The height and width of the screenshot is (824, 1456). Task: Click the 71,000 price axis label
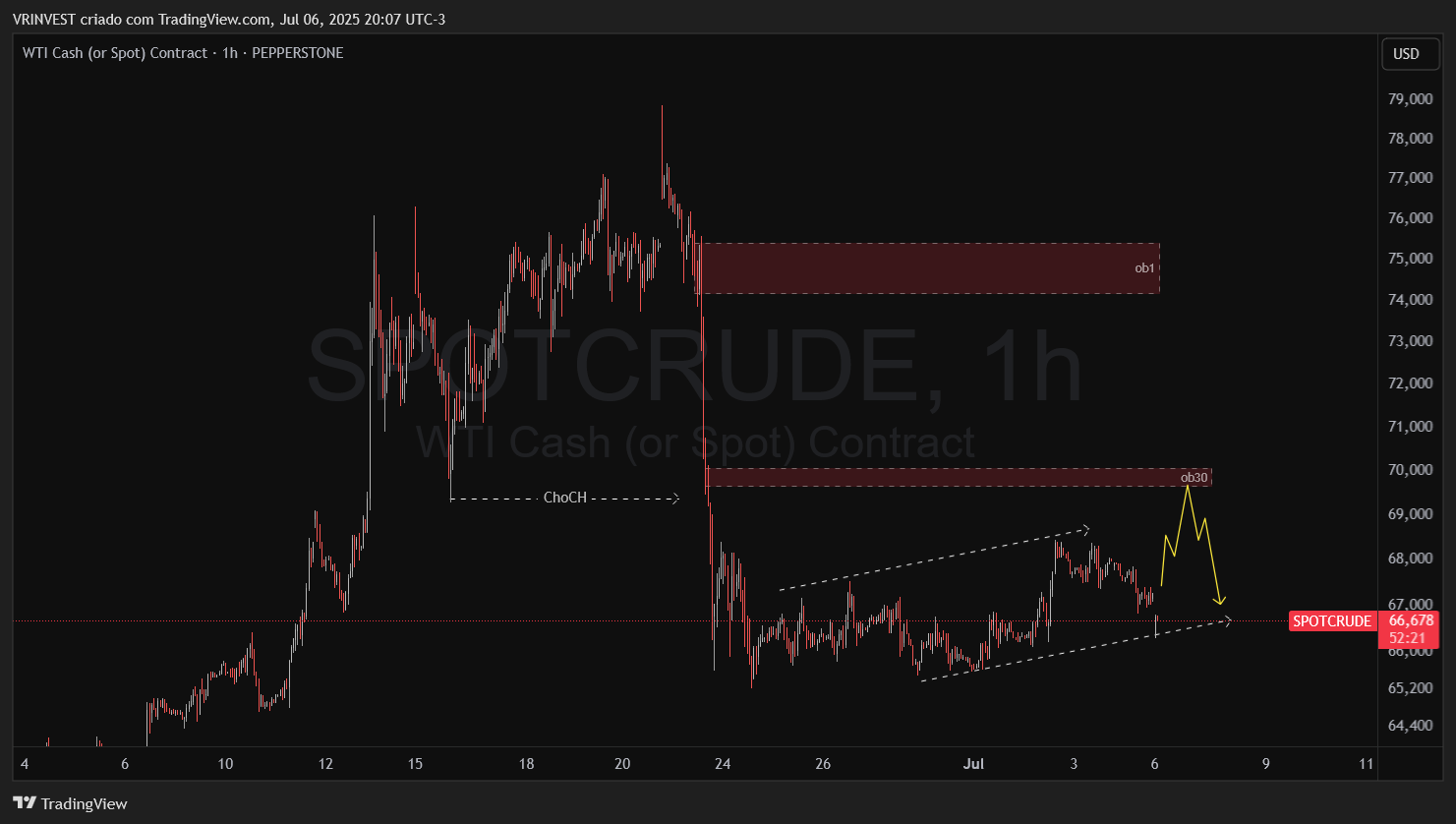pos(1410,427)
